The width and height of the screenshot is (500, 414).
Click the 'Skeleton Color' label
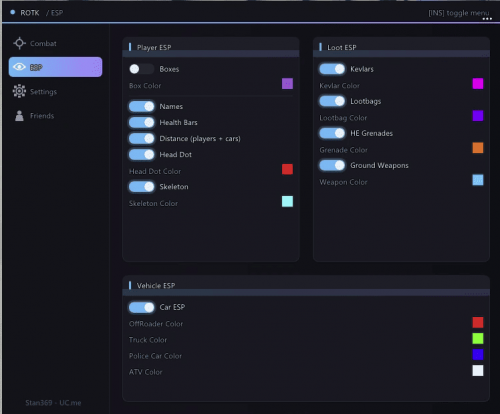tap(153, 203)
